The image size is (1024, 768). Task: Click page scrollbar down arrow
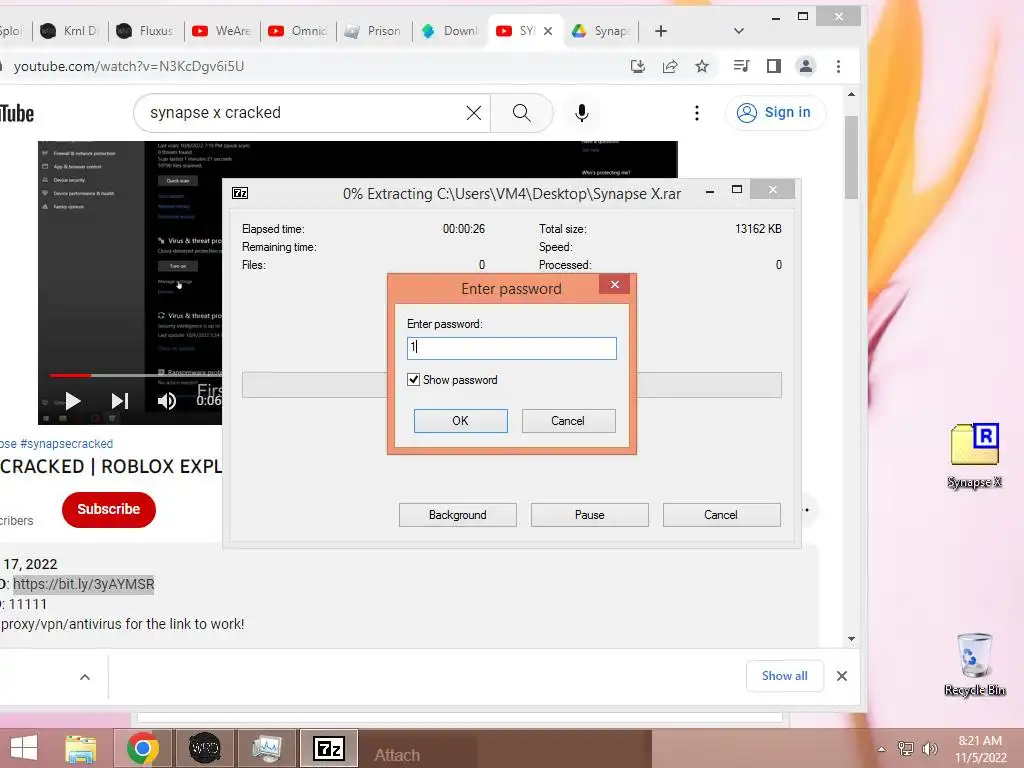coord(851,639)
